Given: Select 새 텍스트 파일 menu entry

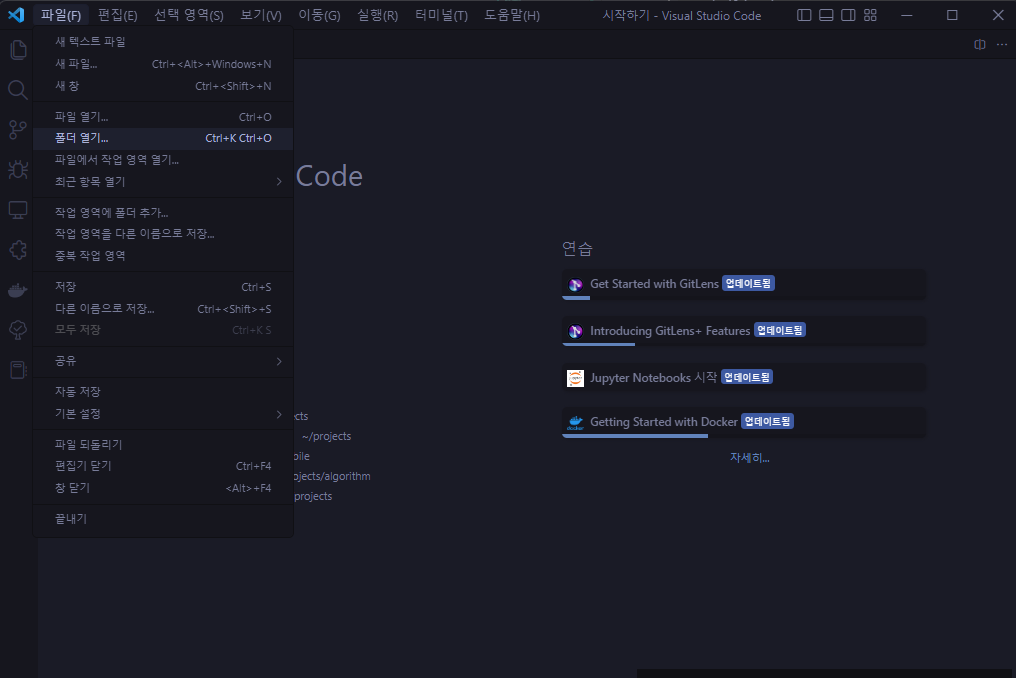Looking at the screenshot, I should (x=163, y=41).
